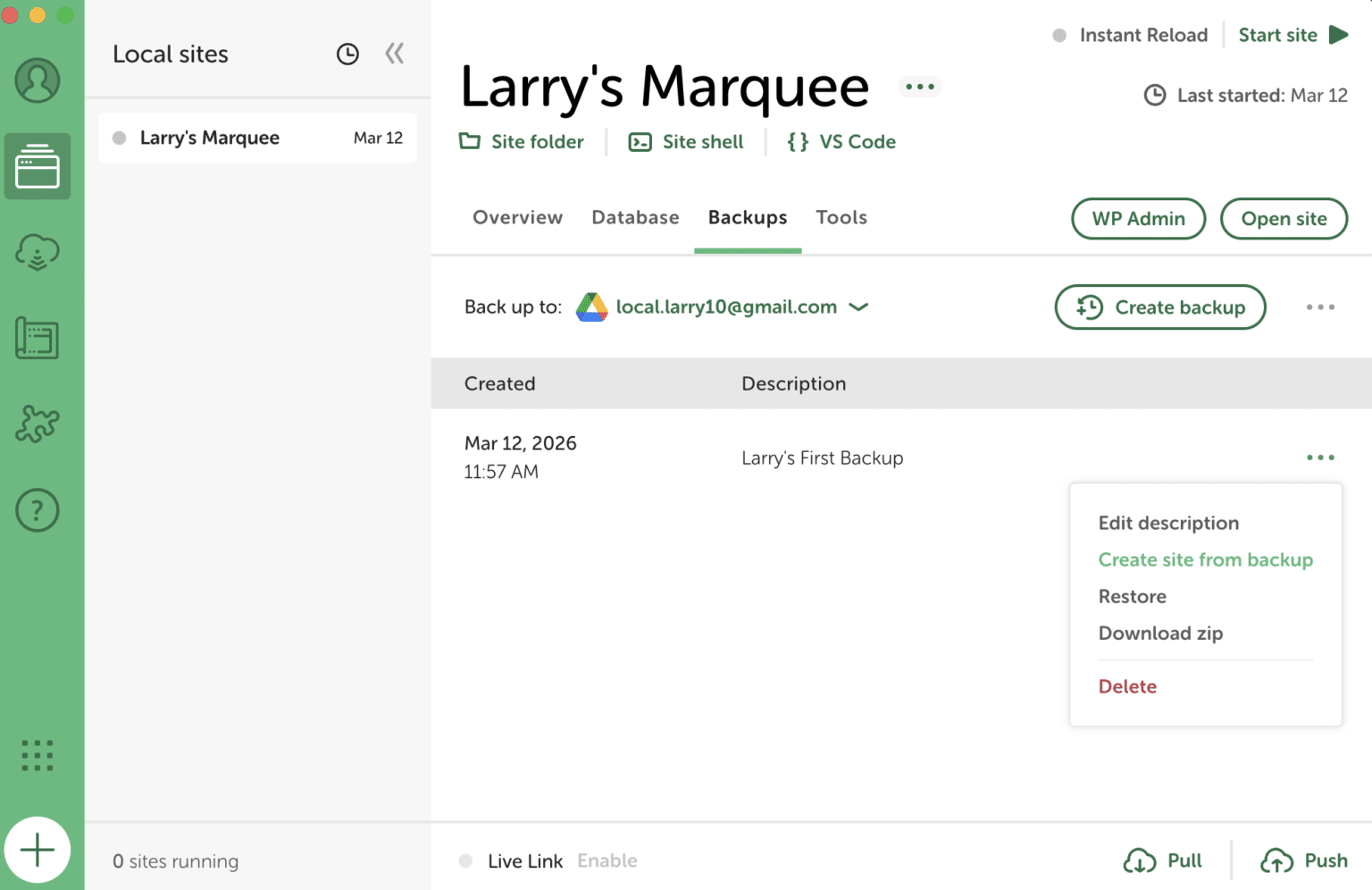Viewport: 1372px width, 890px height.
Task: Start the site
Action: point(1293,35)
